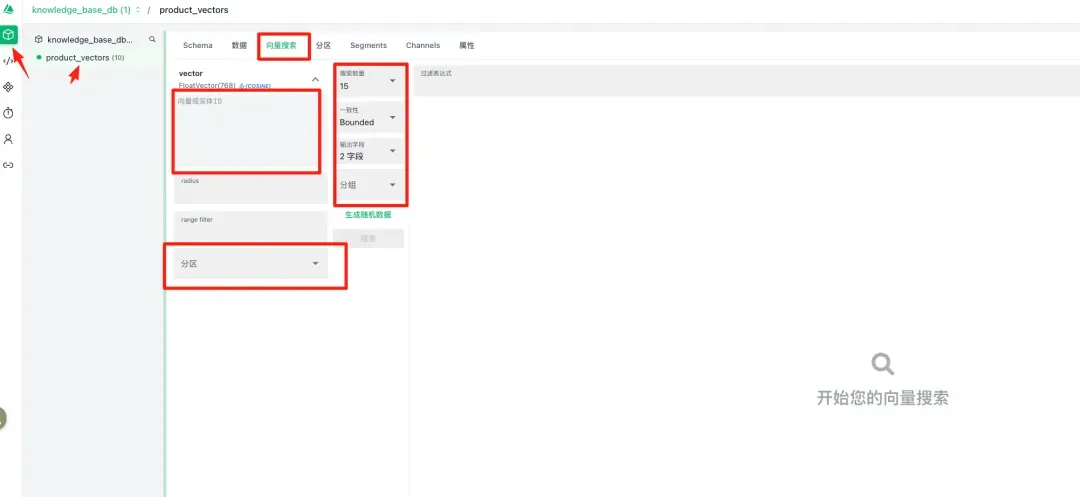Click the Milvus logo at top left

pyautogui.click(x=9, y=9)
